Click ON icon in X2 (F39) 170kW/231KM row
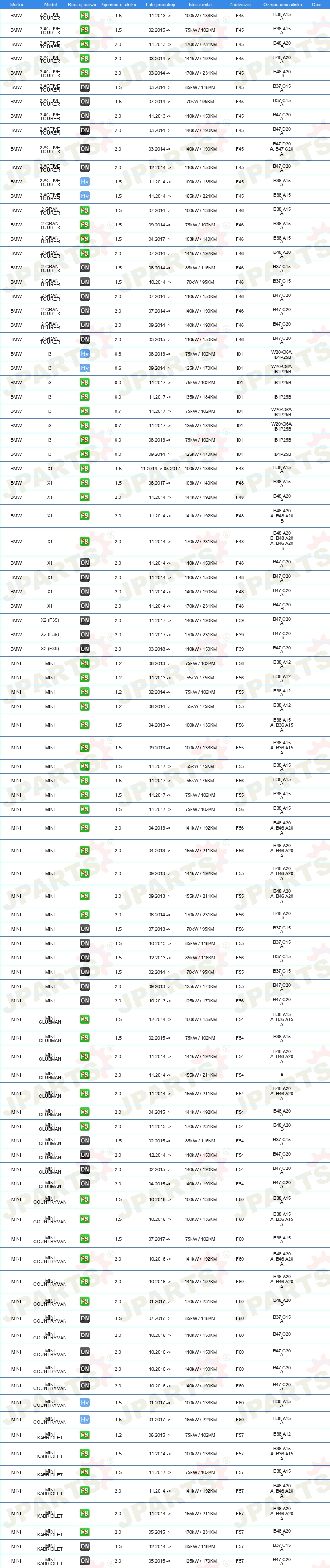 click(85, 635)
